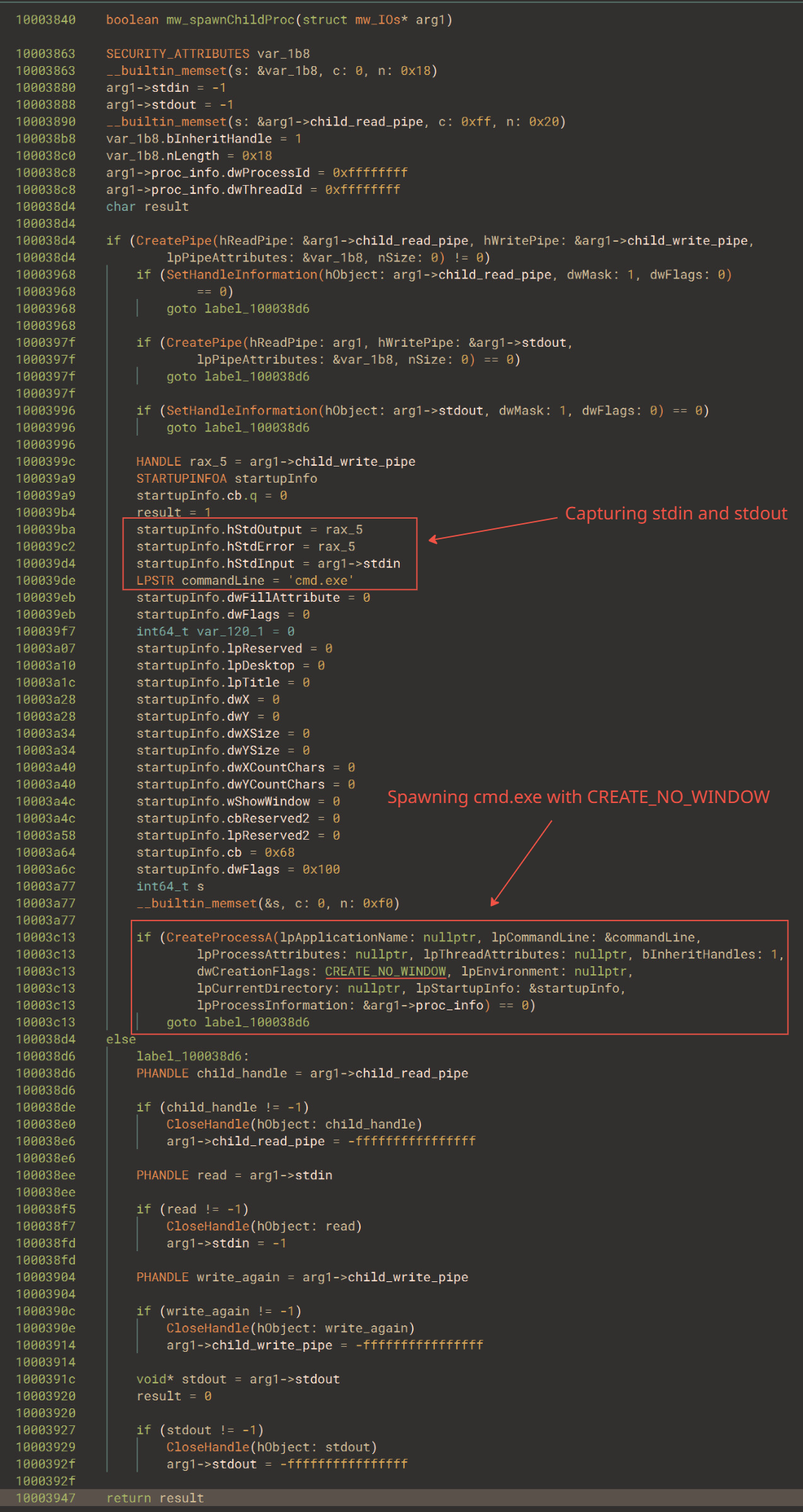
Task: Click the 'Spawning cmd.exe with CREATE_NO_WINDOW' annotation text
Action: point(578,797)
